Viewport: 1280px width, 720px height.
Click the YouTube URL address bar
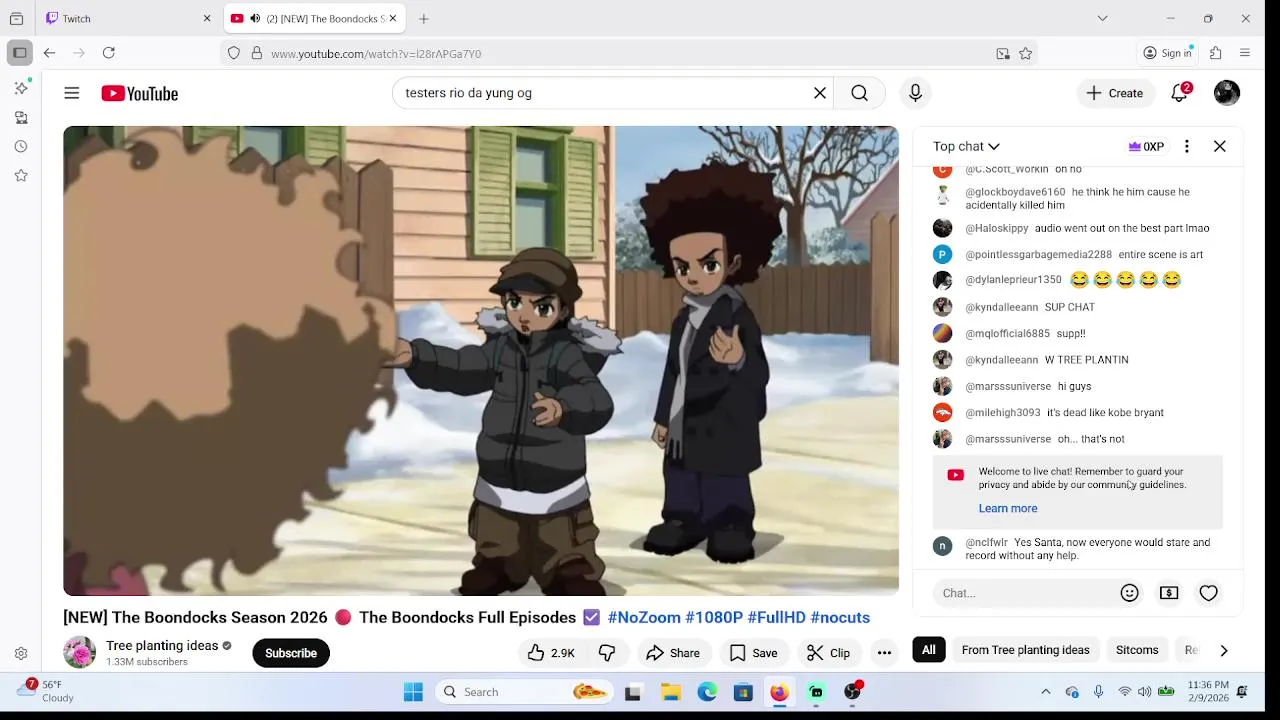630,54
